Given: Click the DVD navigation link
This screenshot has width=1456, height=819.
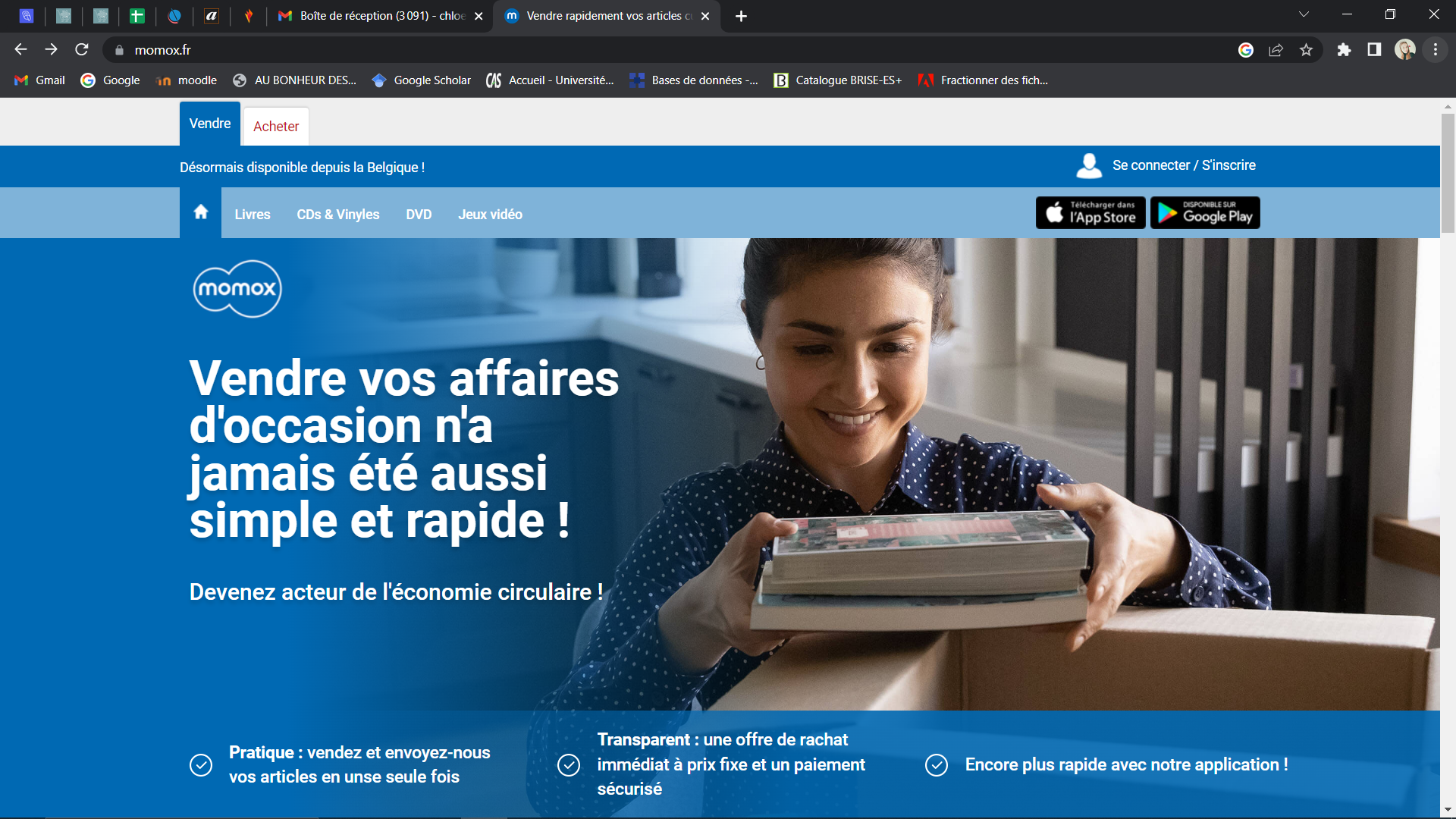Looking at the screenshot, I should coord(419,214).
